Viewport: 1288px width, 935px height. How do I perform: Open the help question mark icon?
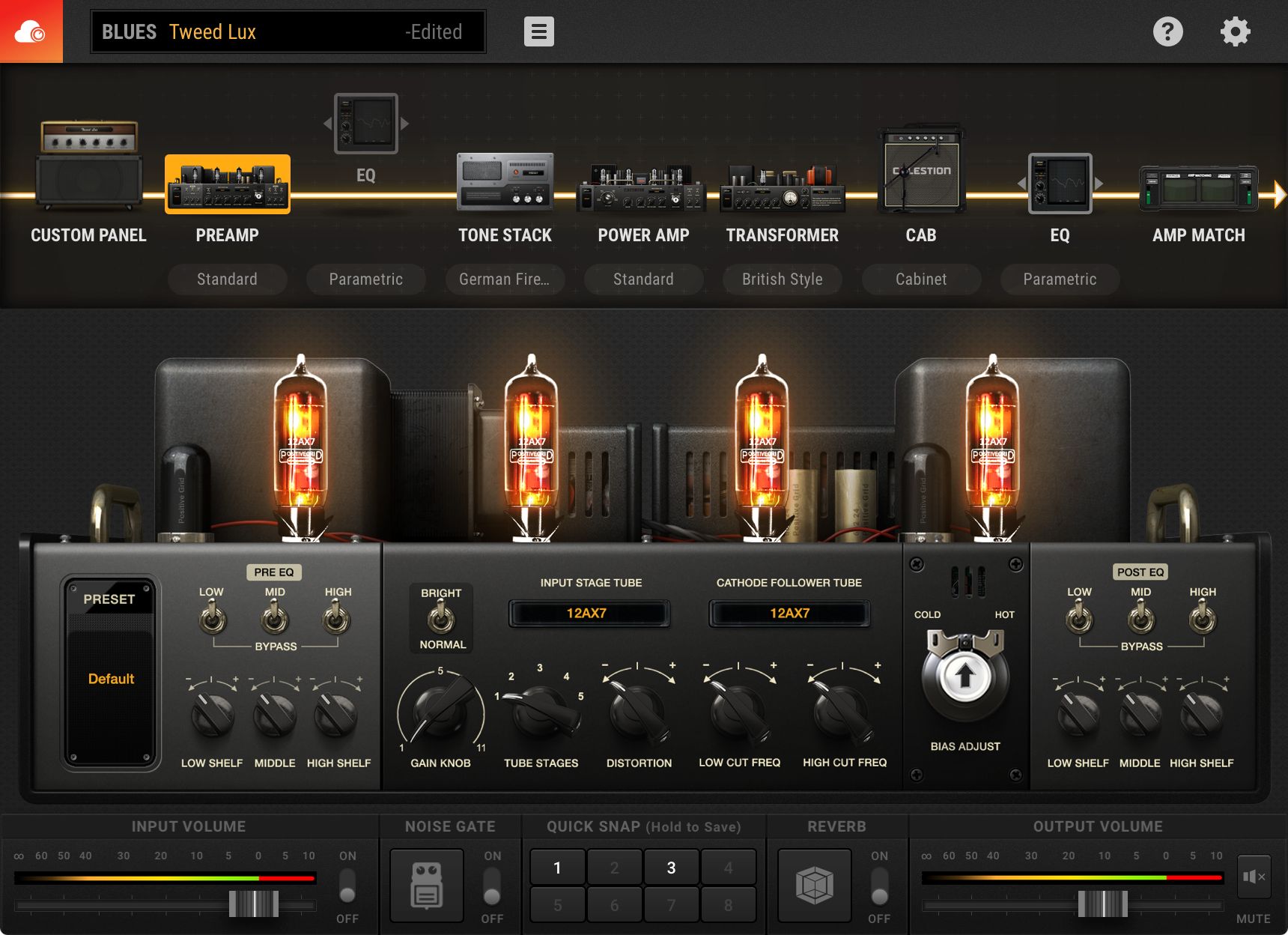(1167, 31)
